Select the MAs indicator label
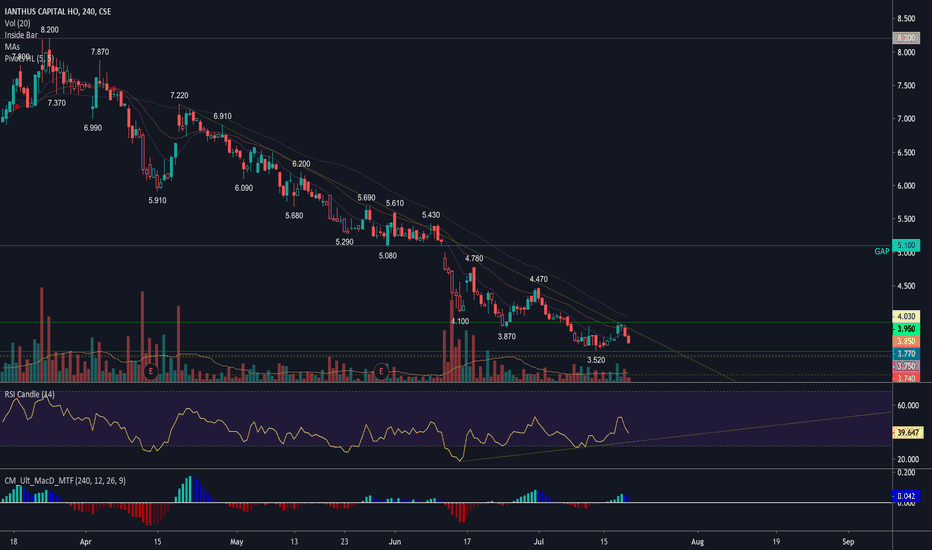 click(x=12, y=46)
